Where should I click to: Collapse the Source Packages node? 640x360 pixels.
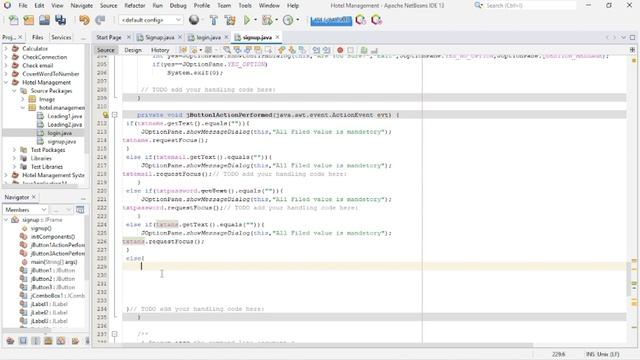point(14,91)
